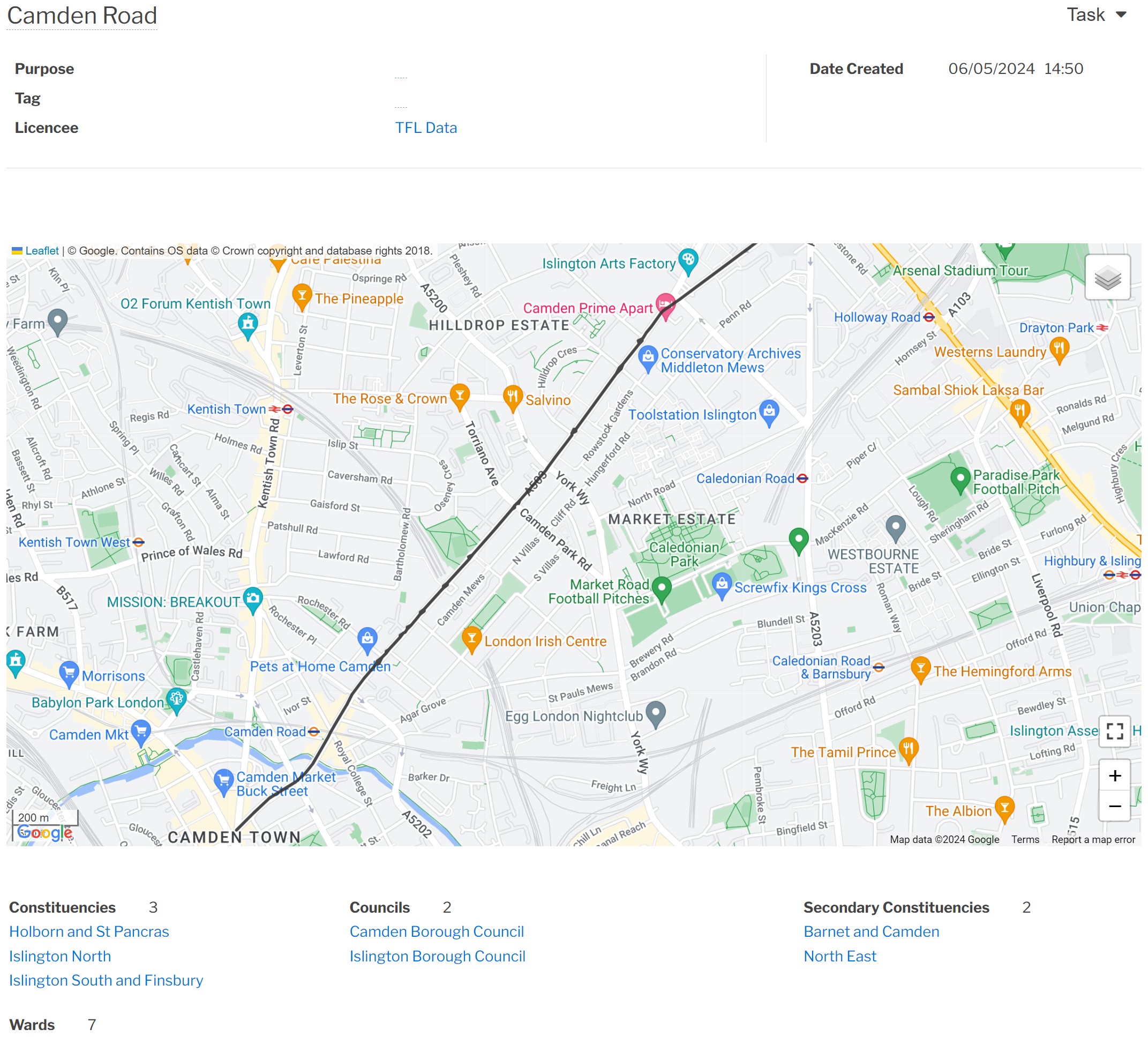Select the O2 Forum Kentish Town marker
This screenshot has width=1148, height=1037.
[247, 326]
